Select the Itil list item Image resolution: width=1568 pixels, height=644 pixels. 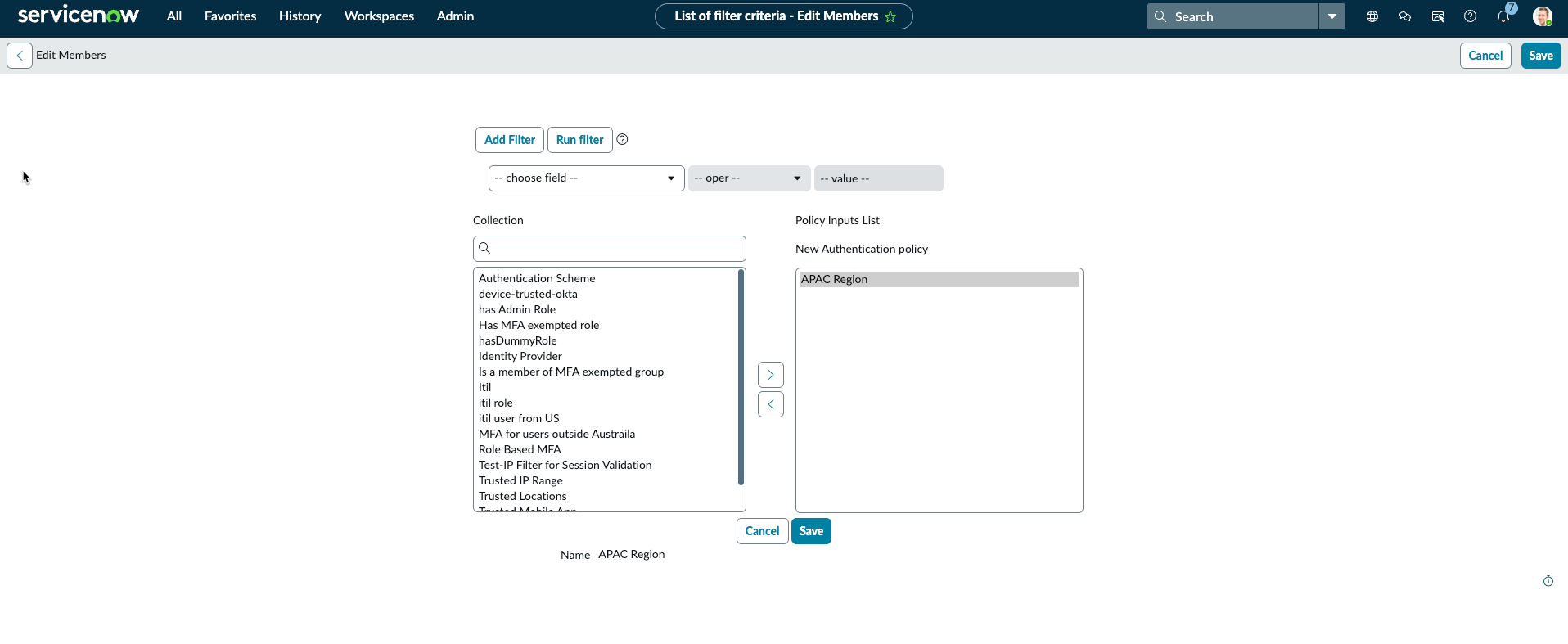tap(607, 387)
